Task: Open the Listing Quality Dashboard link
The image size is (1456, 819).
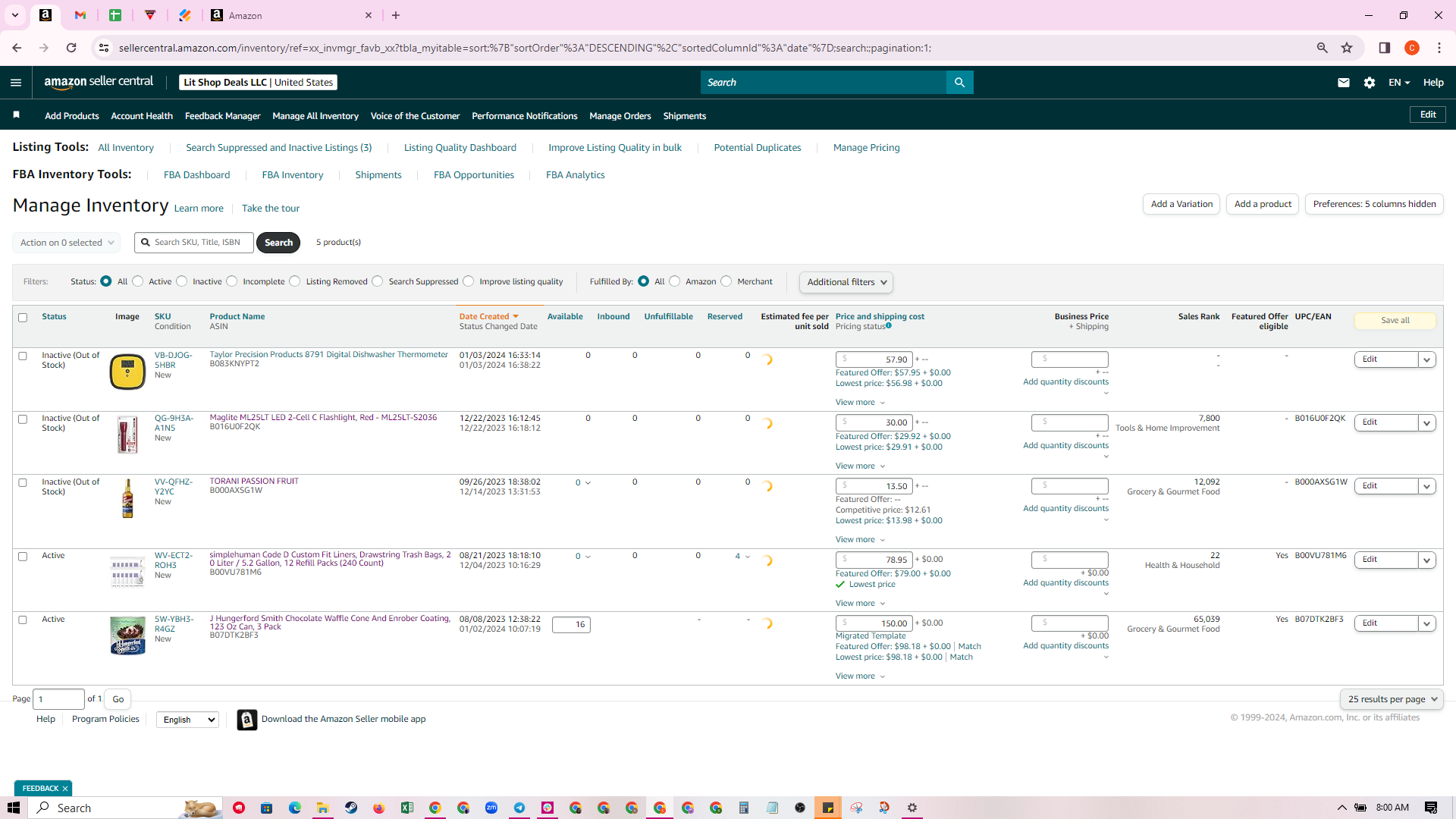Action: pyautogui.click(x=460, y=148)
